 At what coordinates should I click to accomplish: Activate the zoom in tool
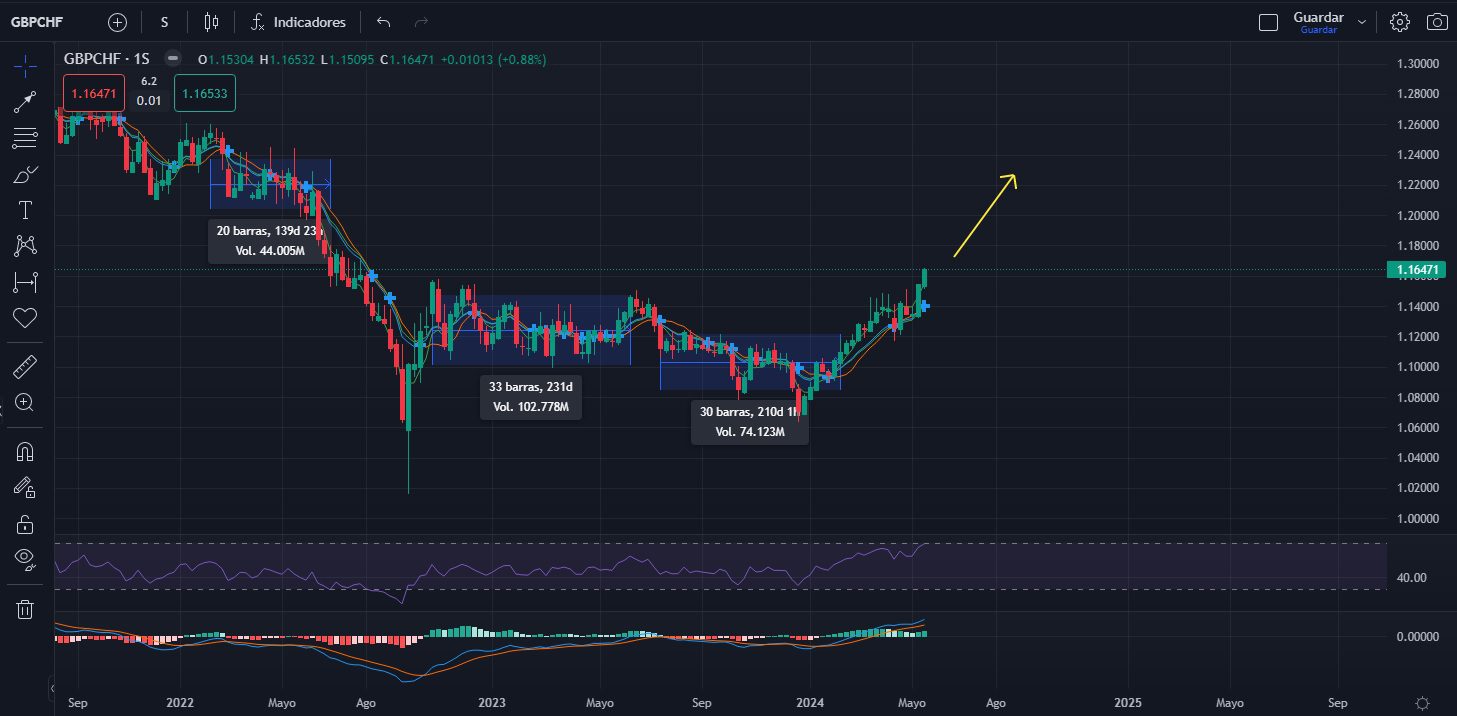click(x=25, y=402)
